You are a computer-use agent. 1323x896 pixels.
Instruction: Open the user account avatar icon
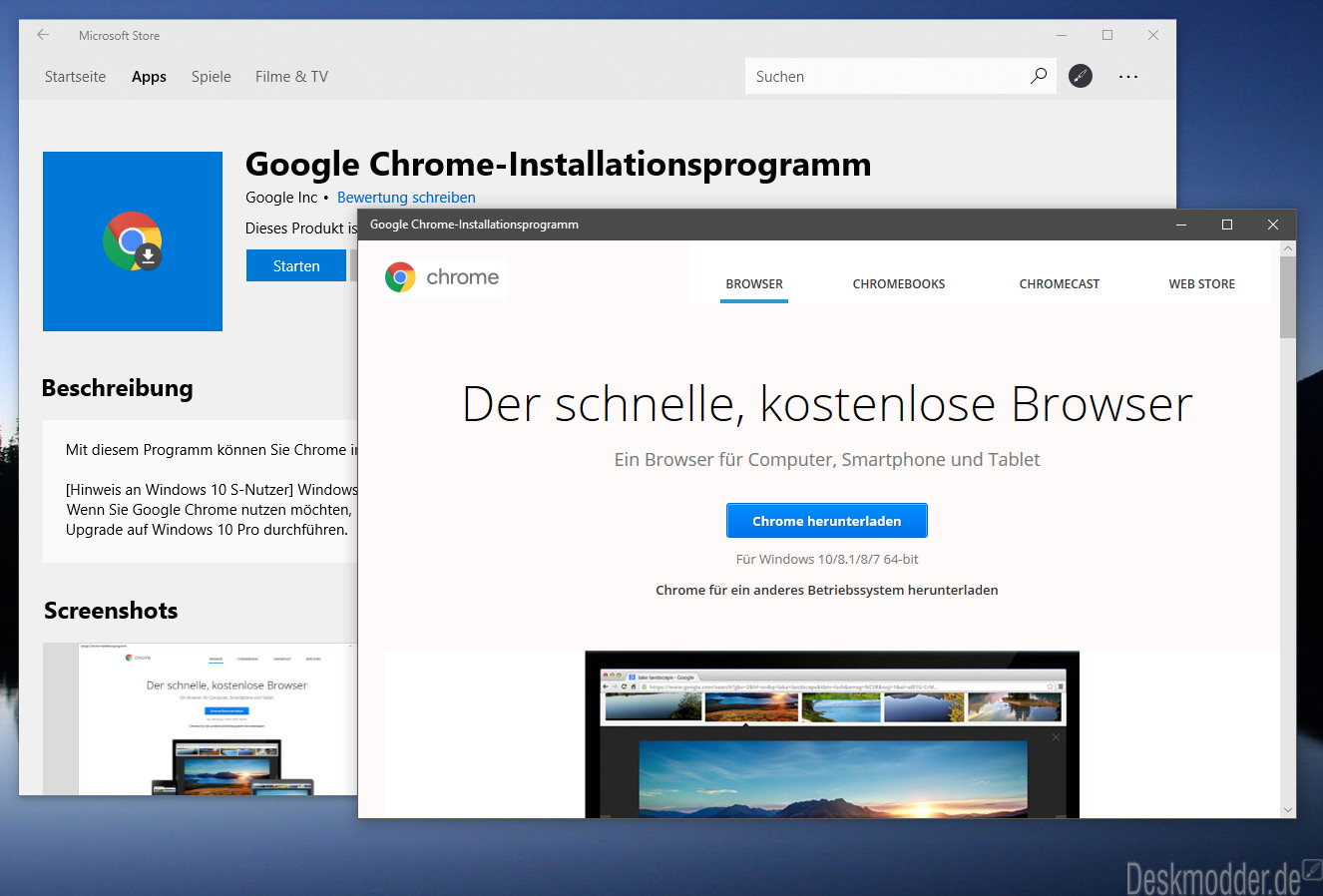1081,76
